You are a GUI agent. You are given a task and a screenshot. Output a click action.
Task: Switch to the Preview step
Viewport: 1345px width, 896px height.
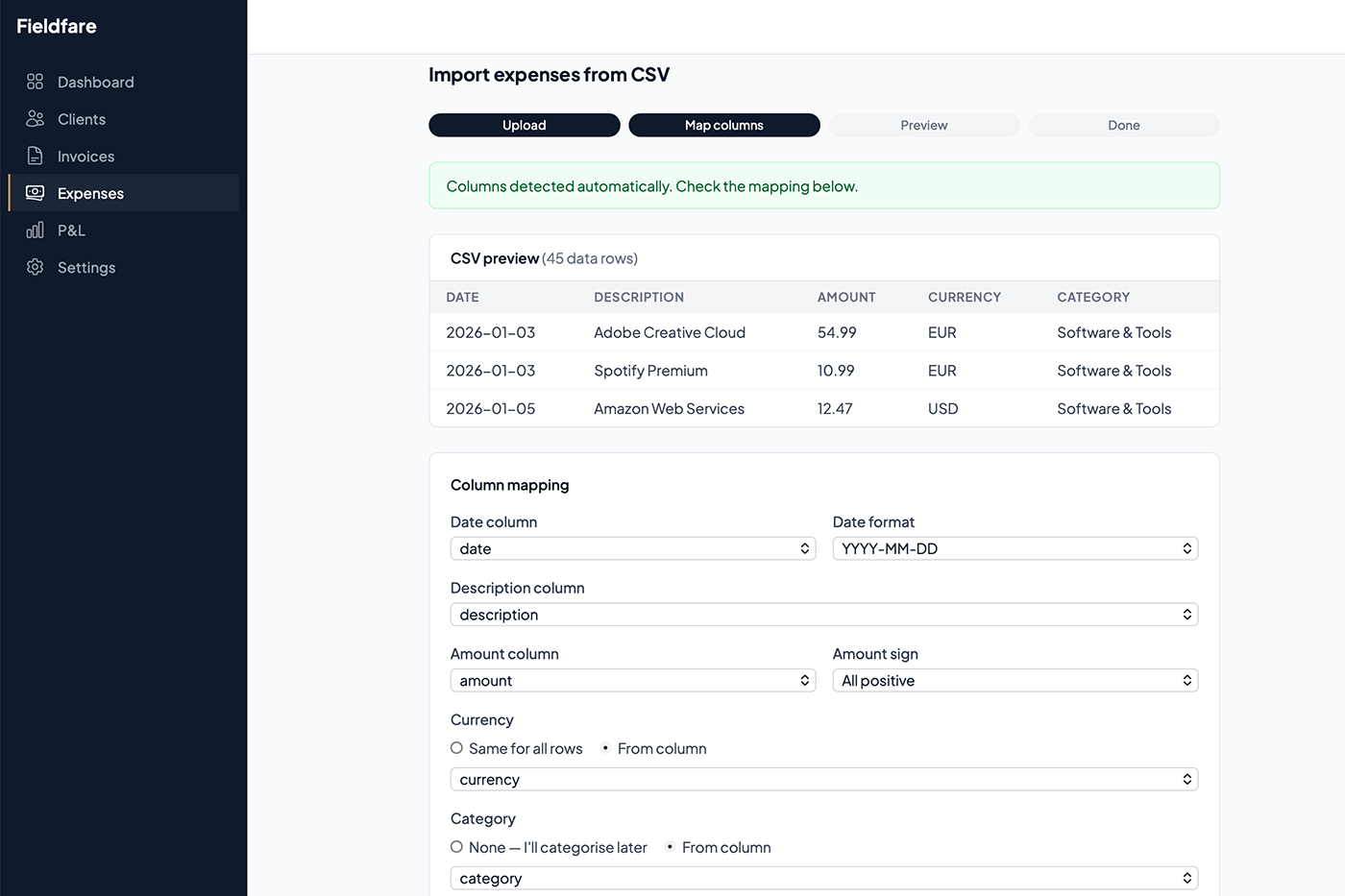[x=923, y=125]
